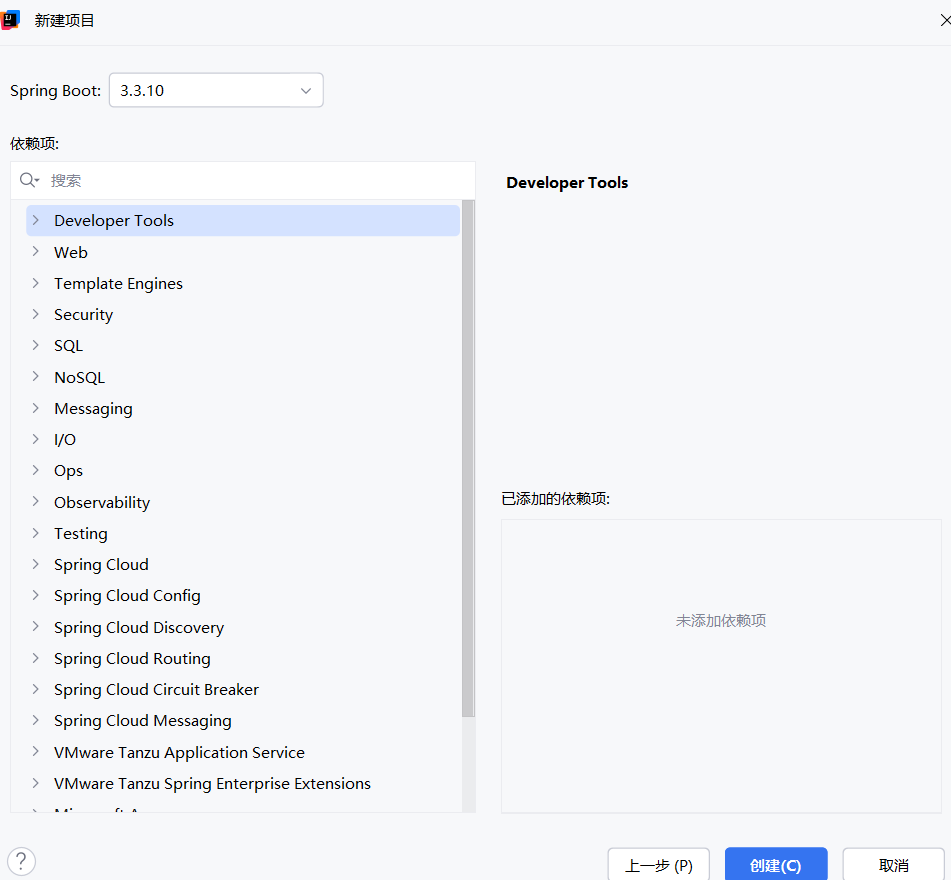The image size is (951, 880).
Task: Expand the Web category chevron
Action: 36,252
